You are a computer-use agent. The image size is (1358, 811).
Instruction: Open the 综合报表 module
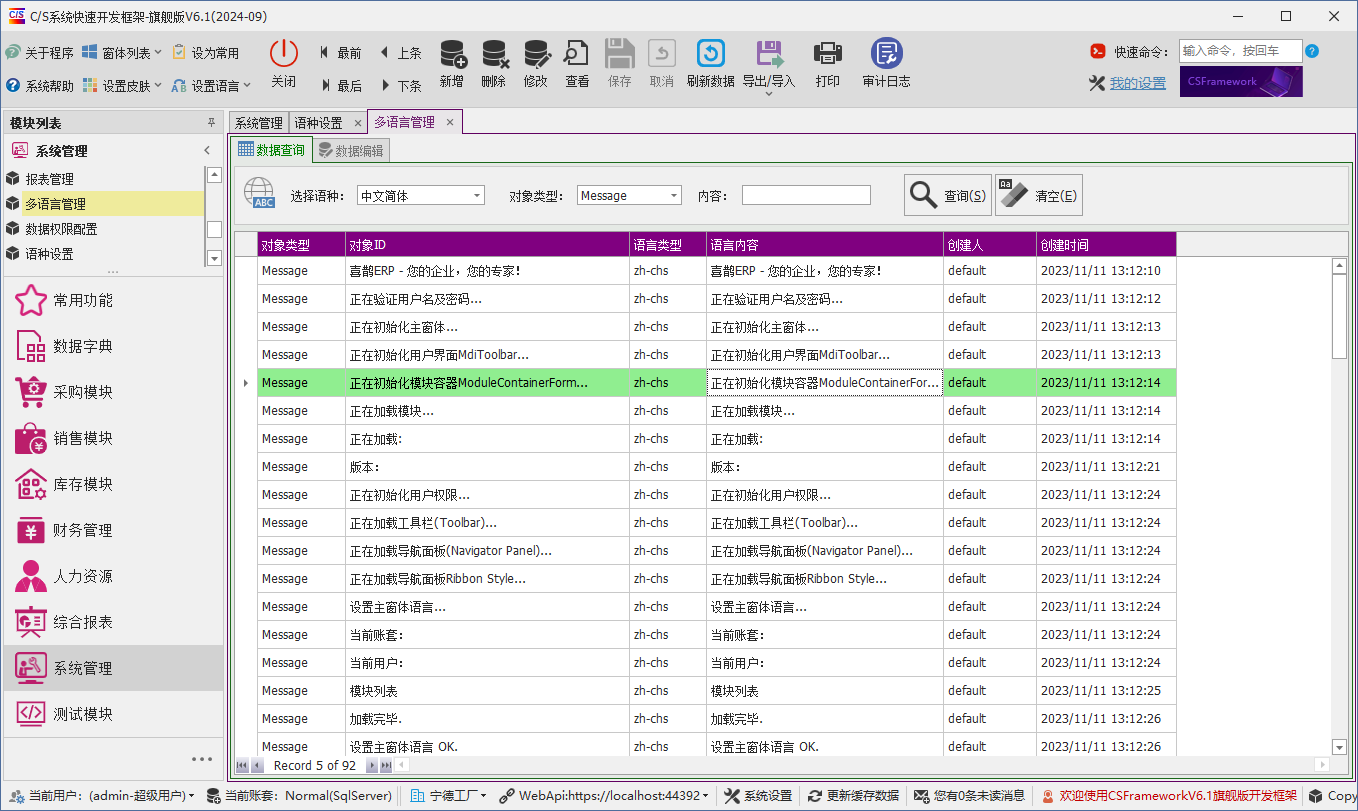point(114,622)
